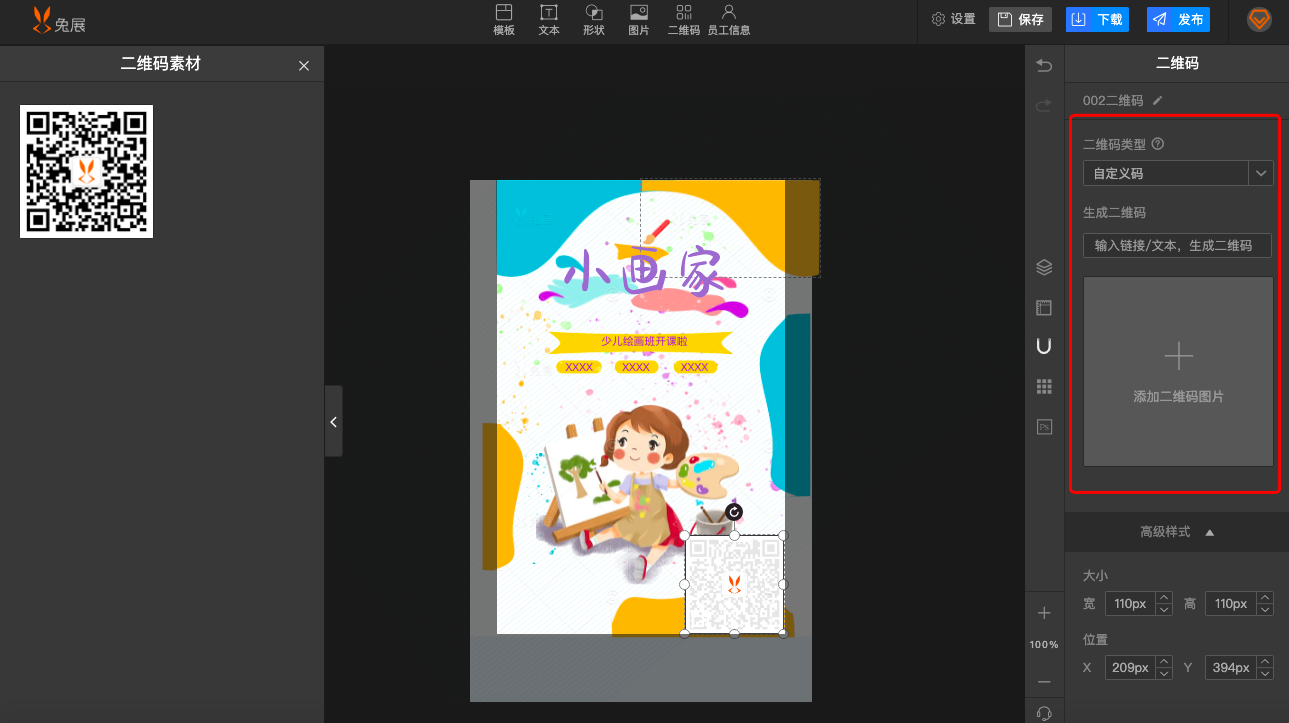1289x723 pixels.
Task: Click the 宽 width input field
Action: [x=1129, y=604]
